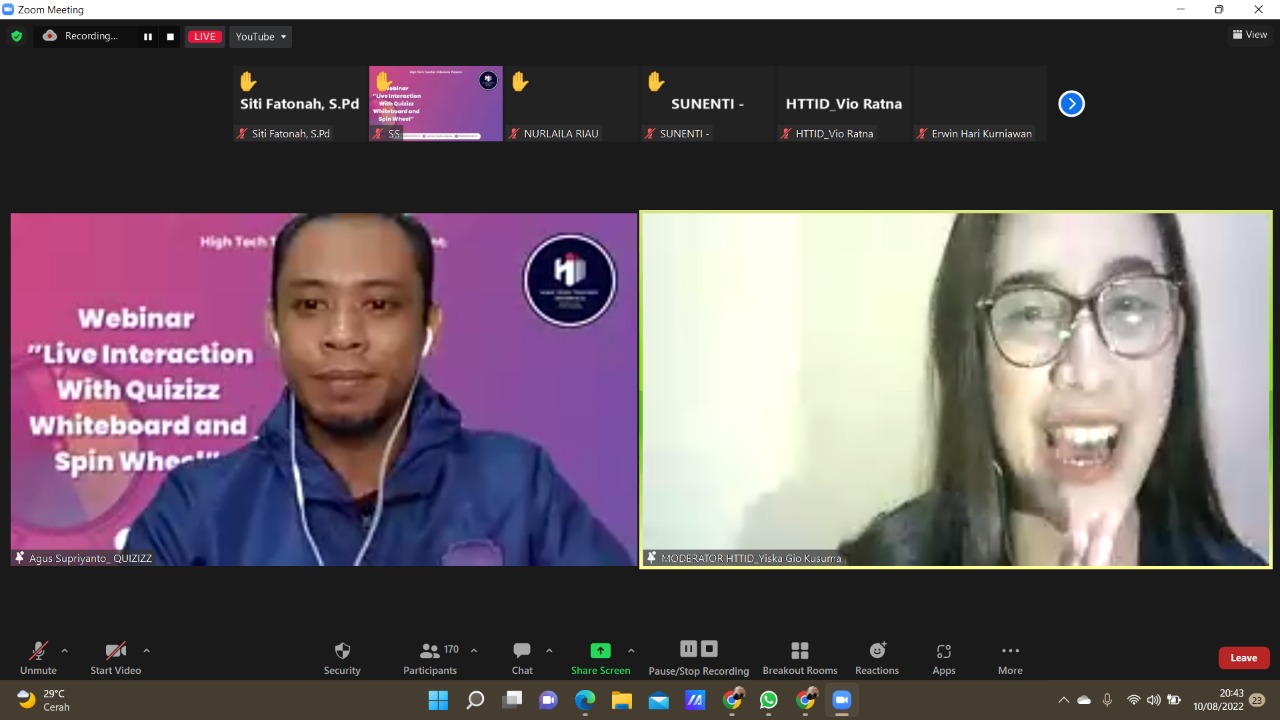The height and width of the screenshot is (720, 1280).
Task: Click the green Share Screen button
Action: click(x=600, y=658)
